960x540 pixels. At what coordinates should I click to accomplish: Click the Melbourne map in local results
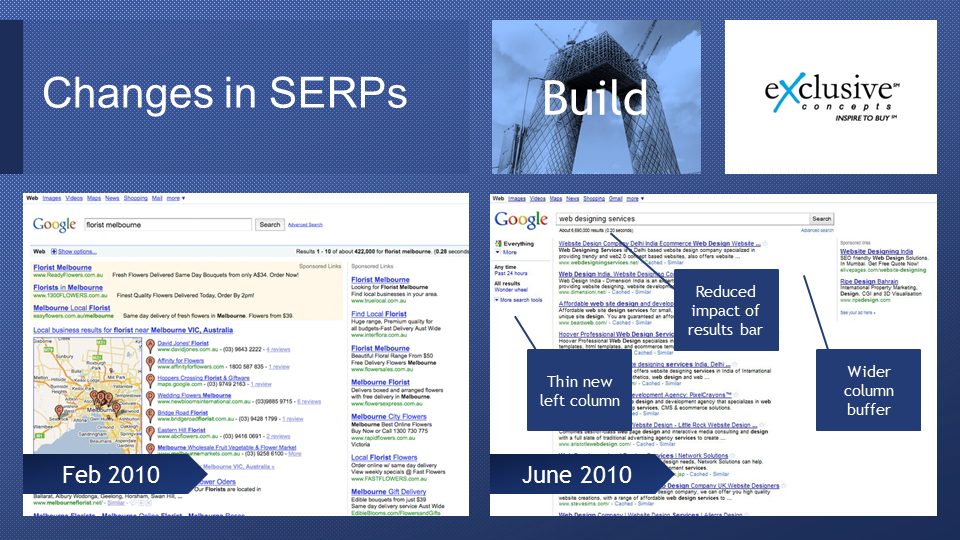tap(87, 395)
